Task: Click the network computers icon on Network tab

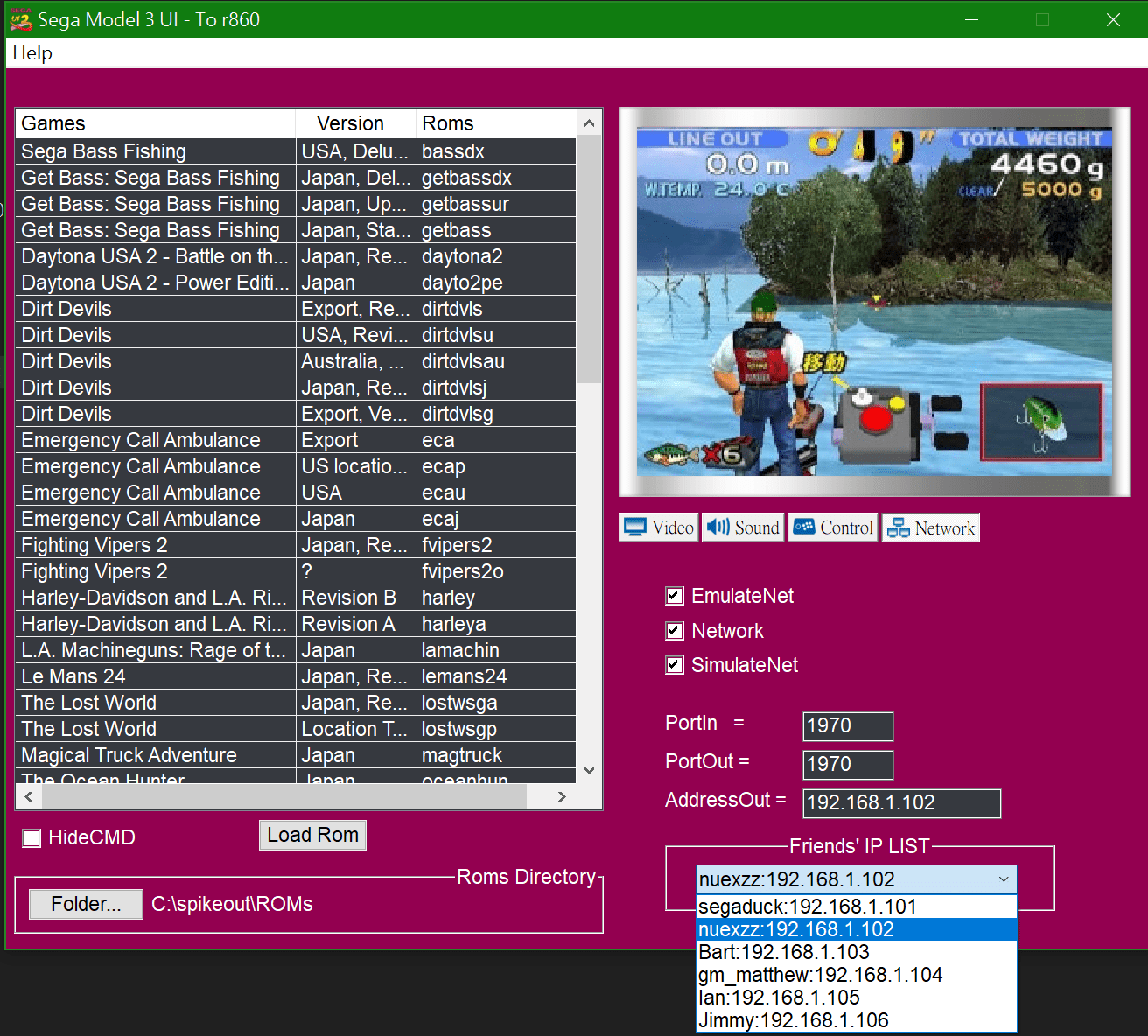Action: (898, 528)
